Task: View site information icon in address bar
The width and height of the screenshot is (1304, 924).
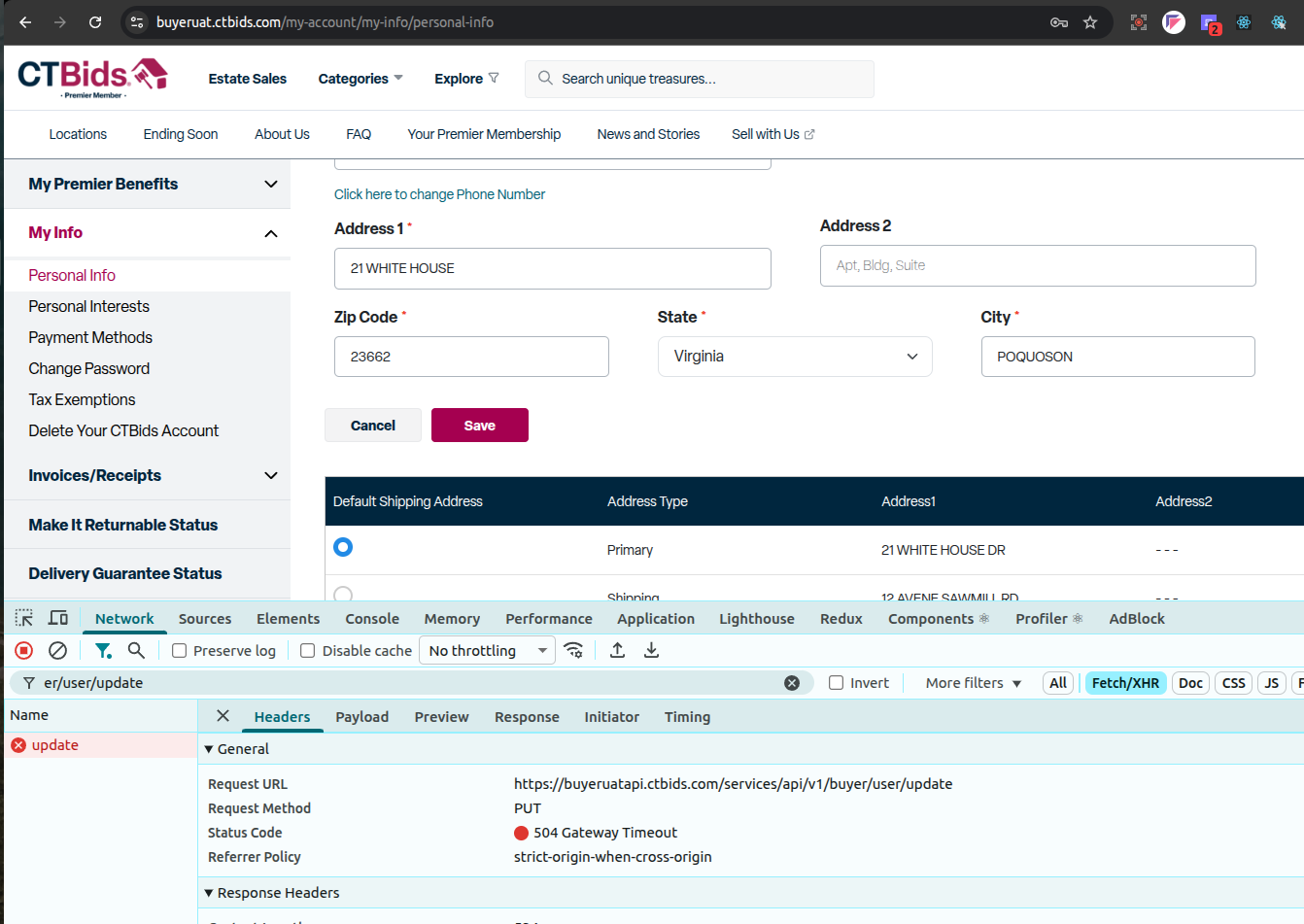Action: pos(137,22)
